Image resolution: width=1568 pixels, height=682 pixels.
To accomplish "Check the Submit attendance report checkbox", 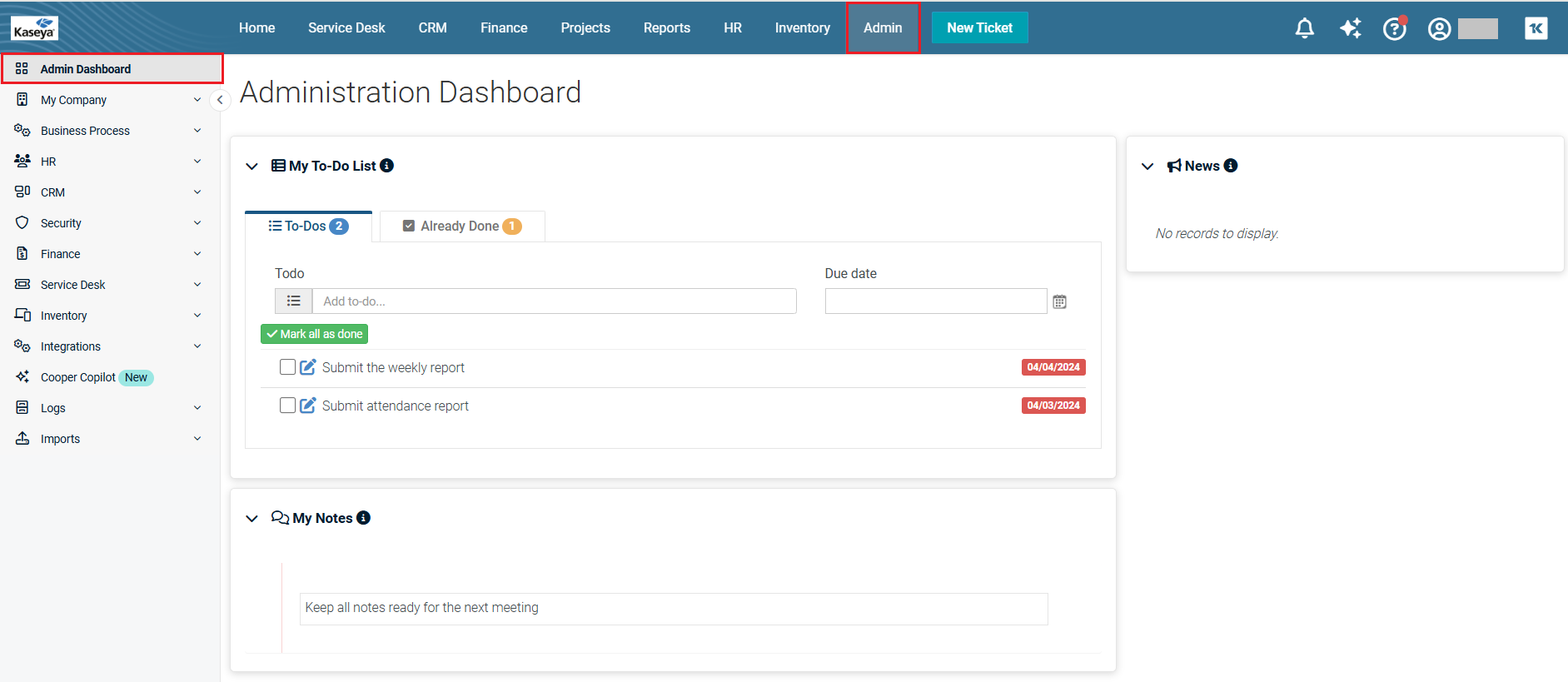I will coord(287,406).
